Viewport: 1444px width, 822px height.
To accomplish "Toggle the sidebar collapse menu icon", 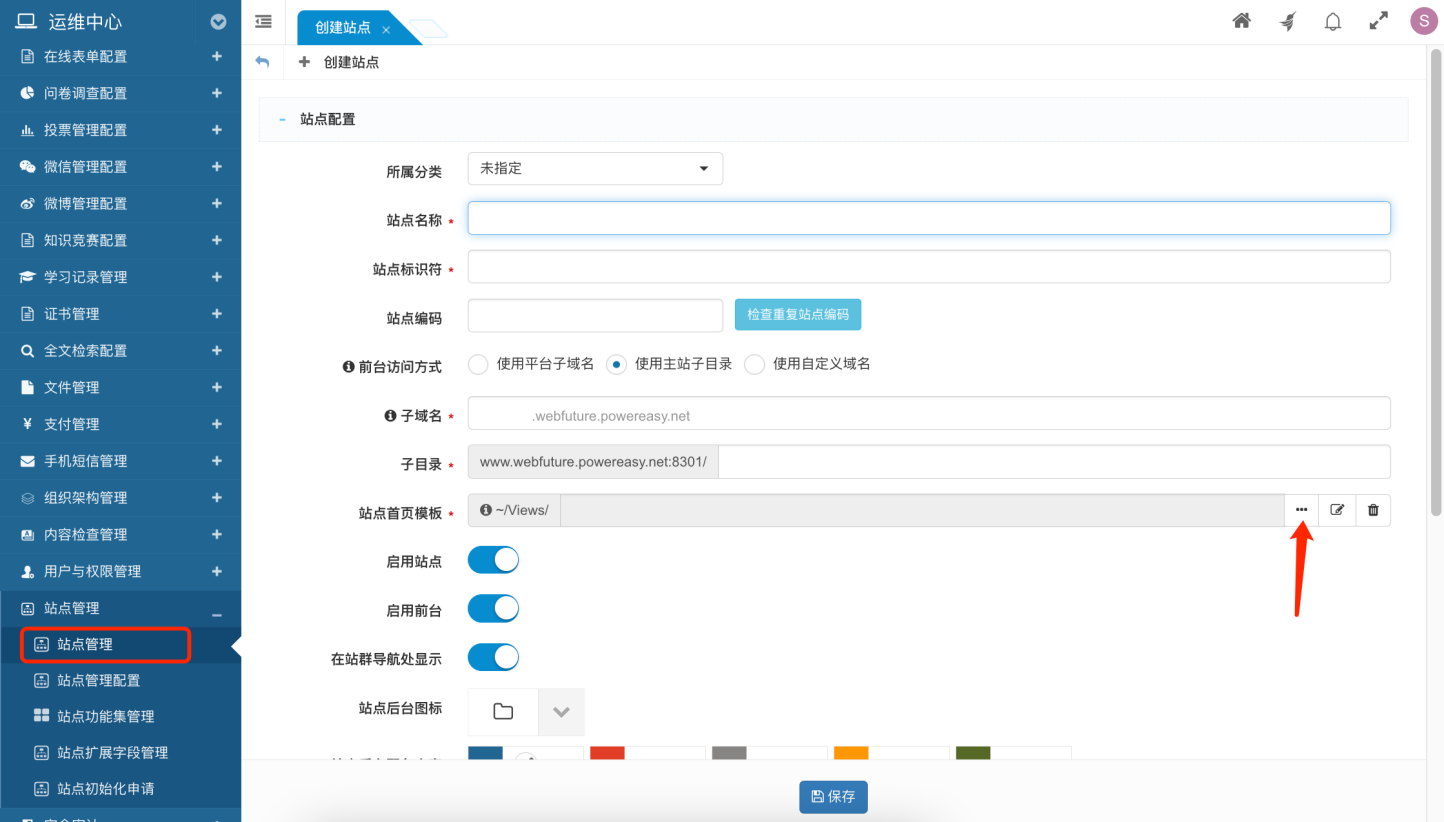I will [264, 21].
